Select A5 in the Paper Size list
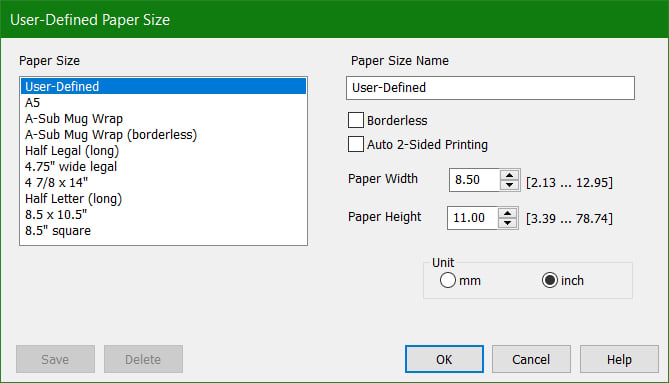The height and width of the screenshot is (383, 669). [163, 102]
